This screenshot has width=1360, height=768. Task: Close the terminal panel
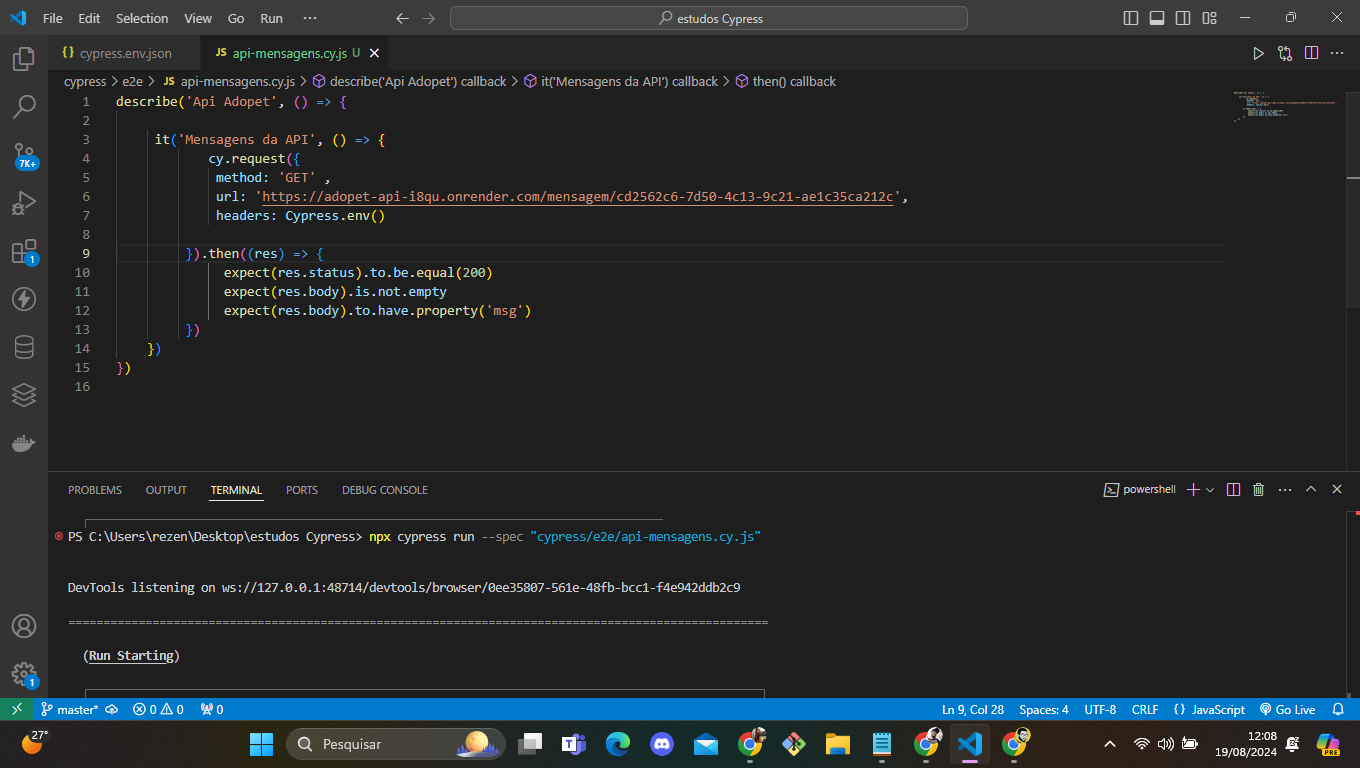point(1337,490)
